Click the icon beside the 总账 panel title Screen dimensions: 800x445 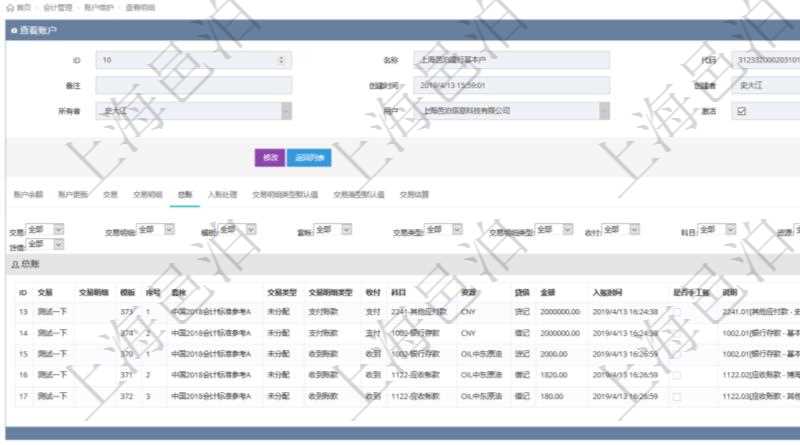15,264
